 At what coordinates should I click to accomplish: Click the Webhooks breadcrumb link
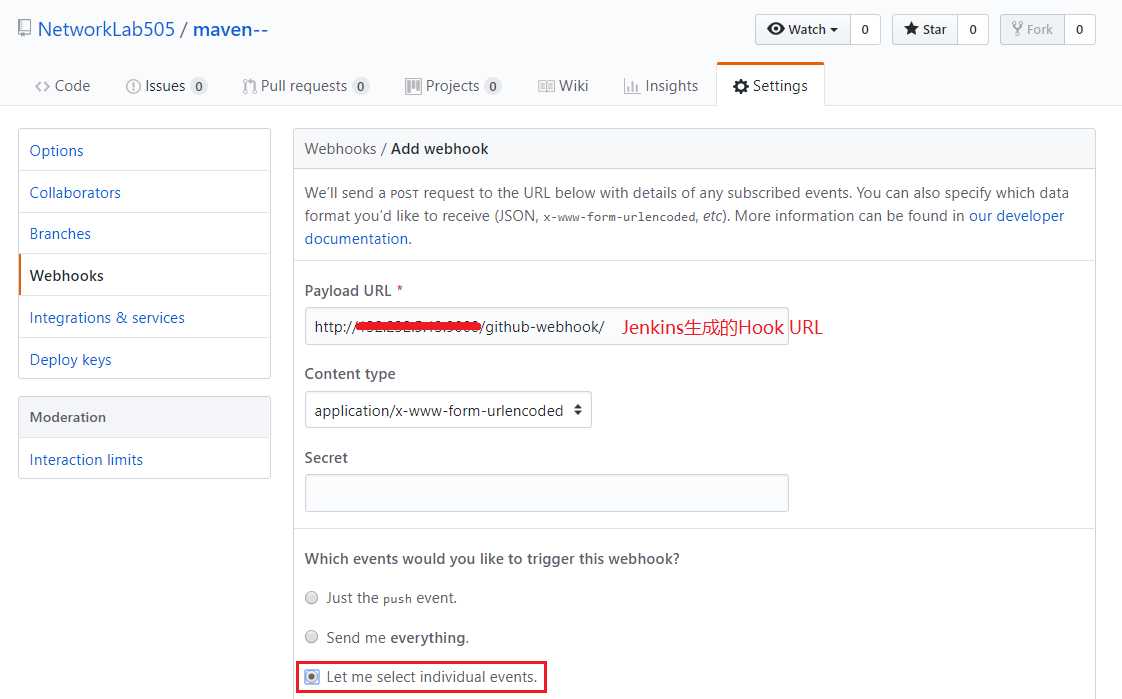click(340, 149)
